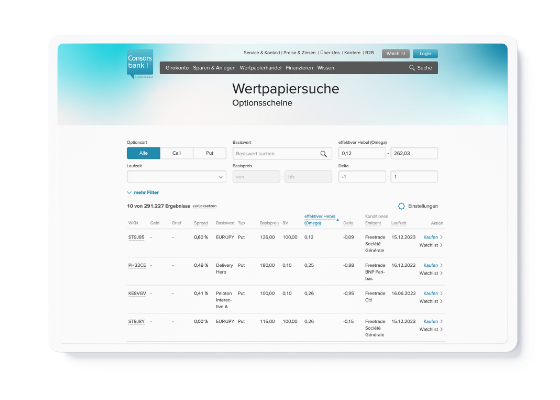The height and width of the screenshot is (400, 560).
Task: Sort by the Delta column header
Action: point(348,223)
